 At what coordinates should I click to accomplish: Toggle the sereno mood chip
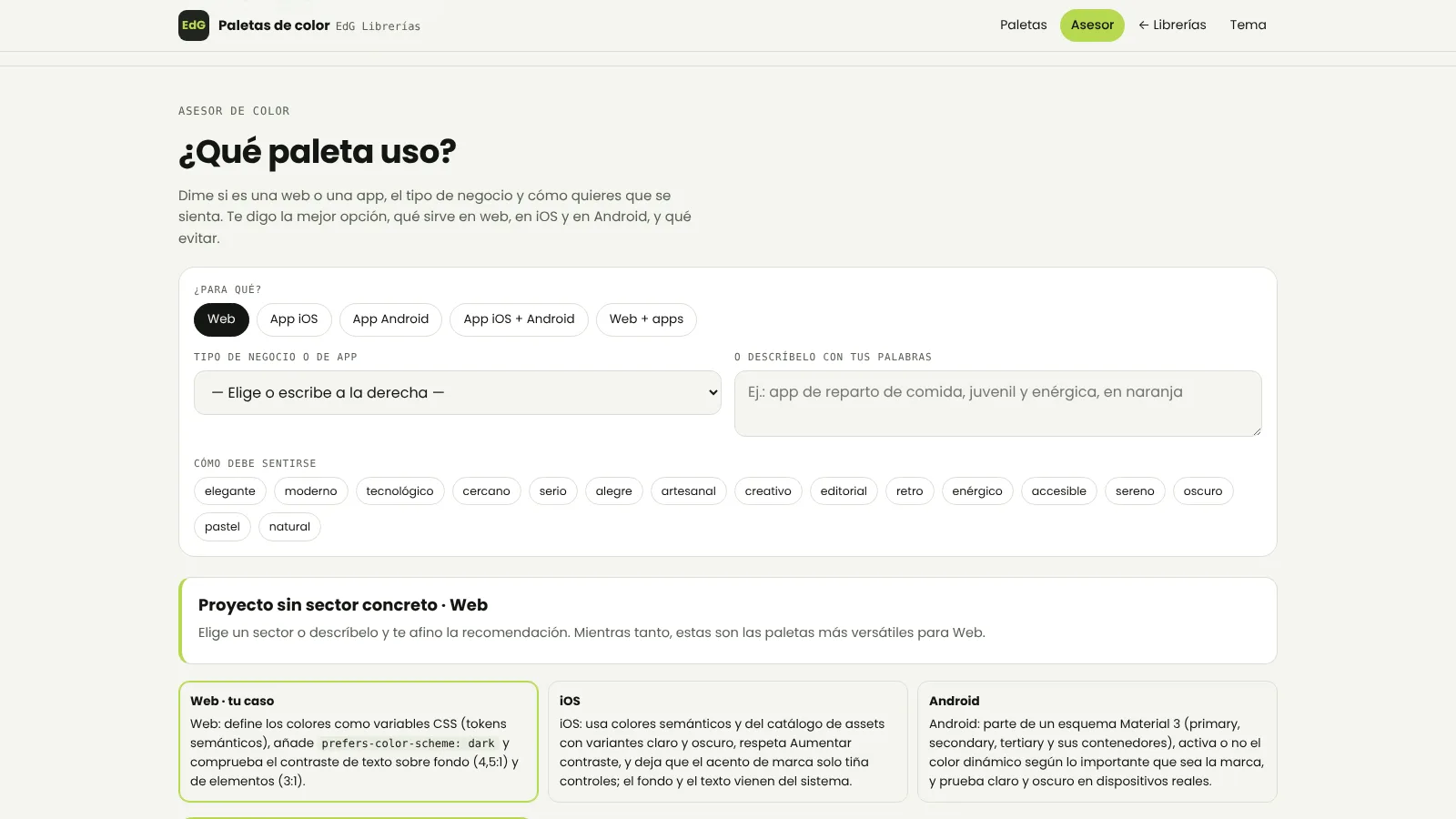1135,491
